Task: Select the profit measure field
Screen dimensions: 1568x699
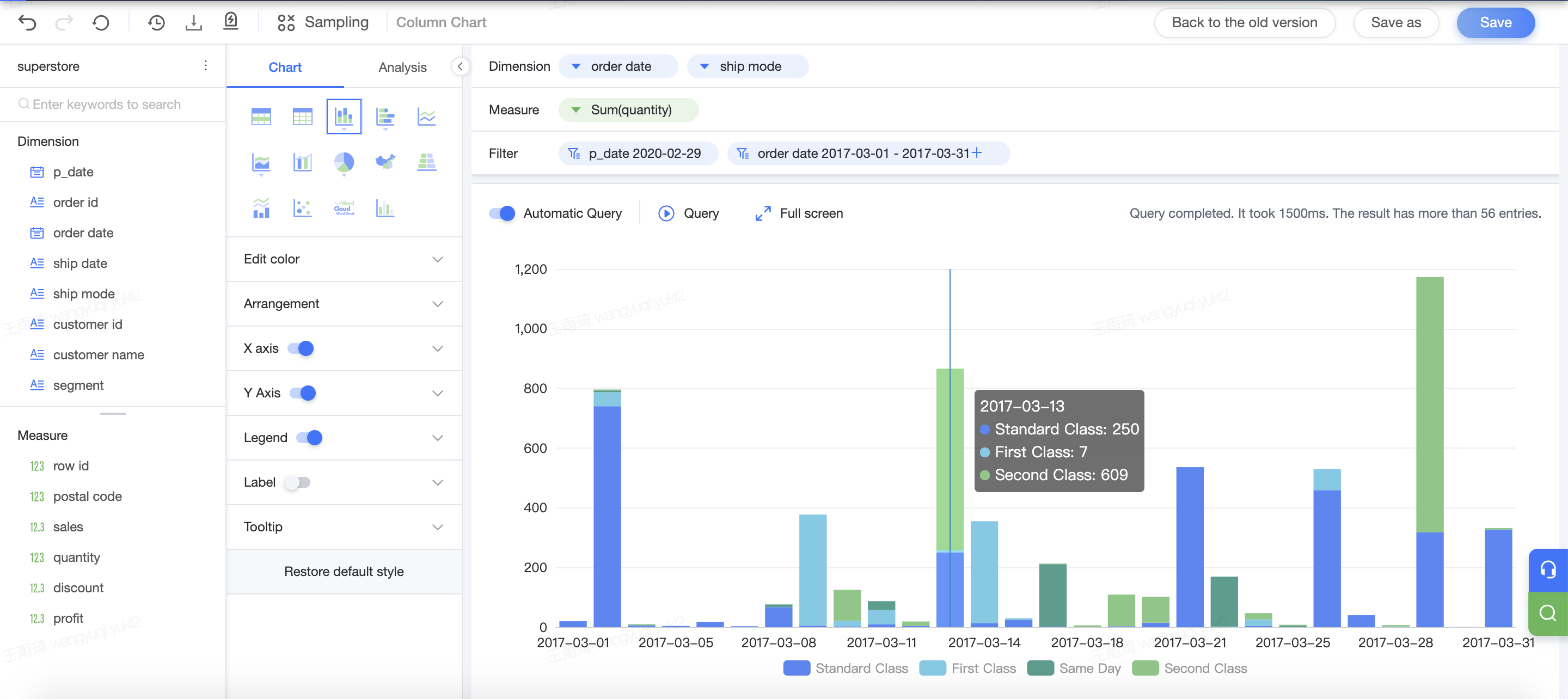Action: pyautogui.click(x=68, y=618)
